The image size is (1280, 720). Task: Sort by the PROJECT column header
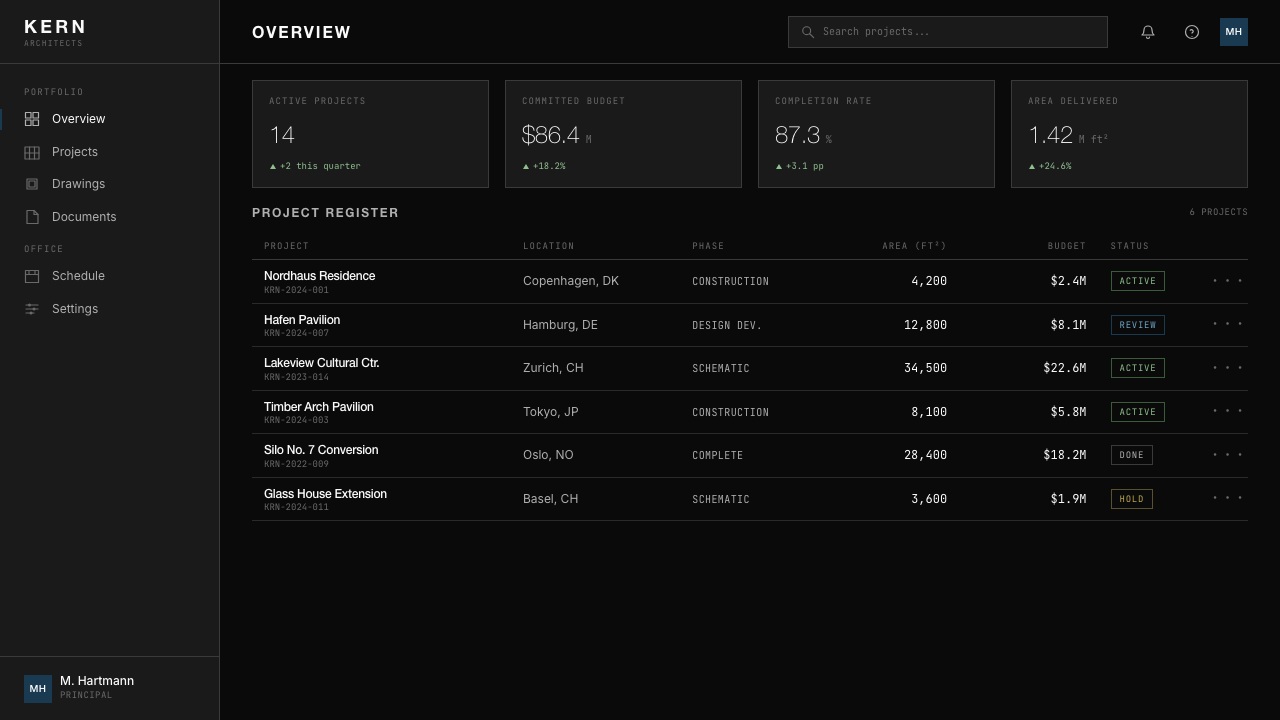[286, 246]
